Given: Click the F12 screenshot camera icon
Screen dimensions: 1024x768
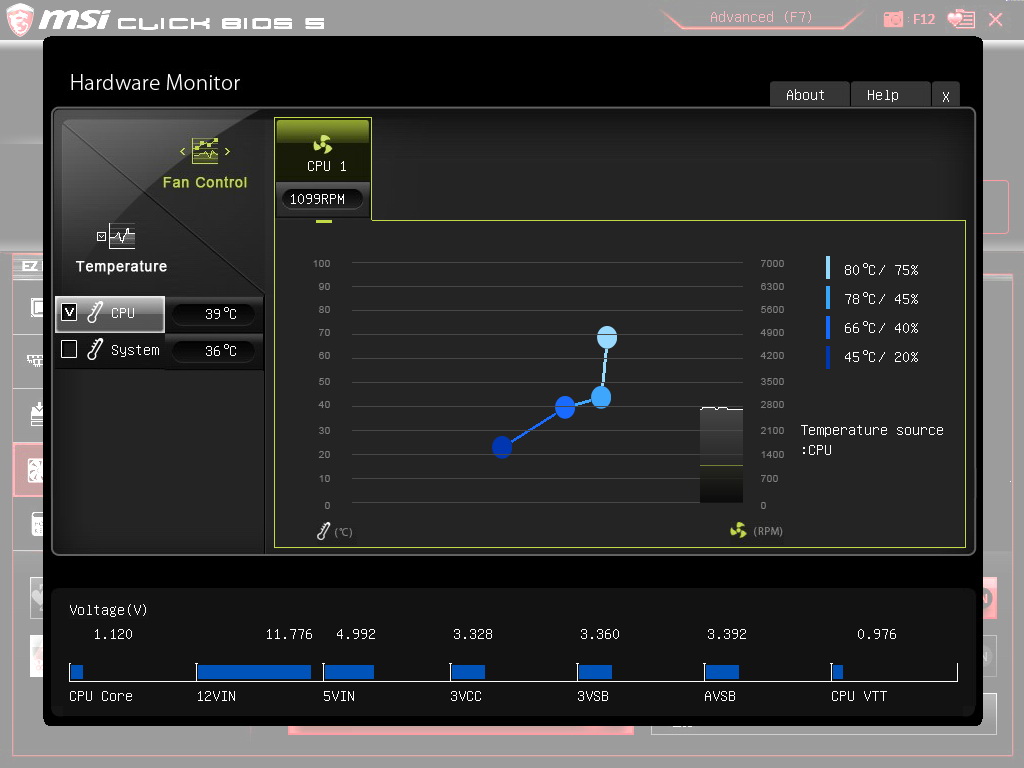Looking at the screenshot, I should 893,19.
